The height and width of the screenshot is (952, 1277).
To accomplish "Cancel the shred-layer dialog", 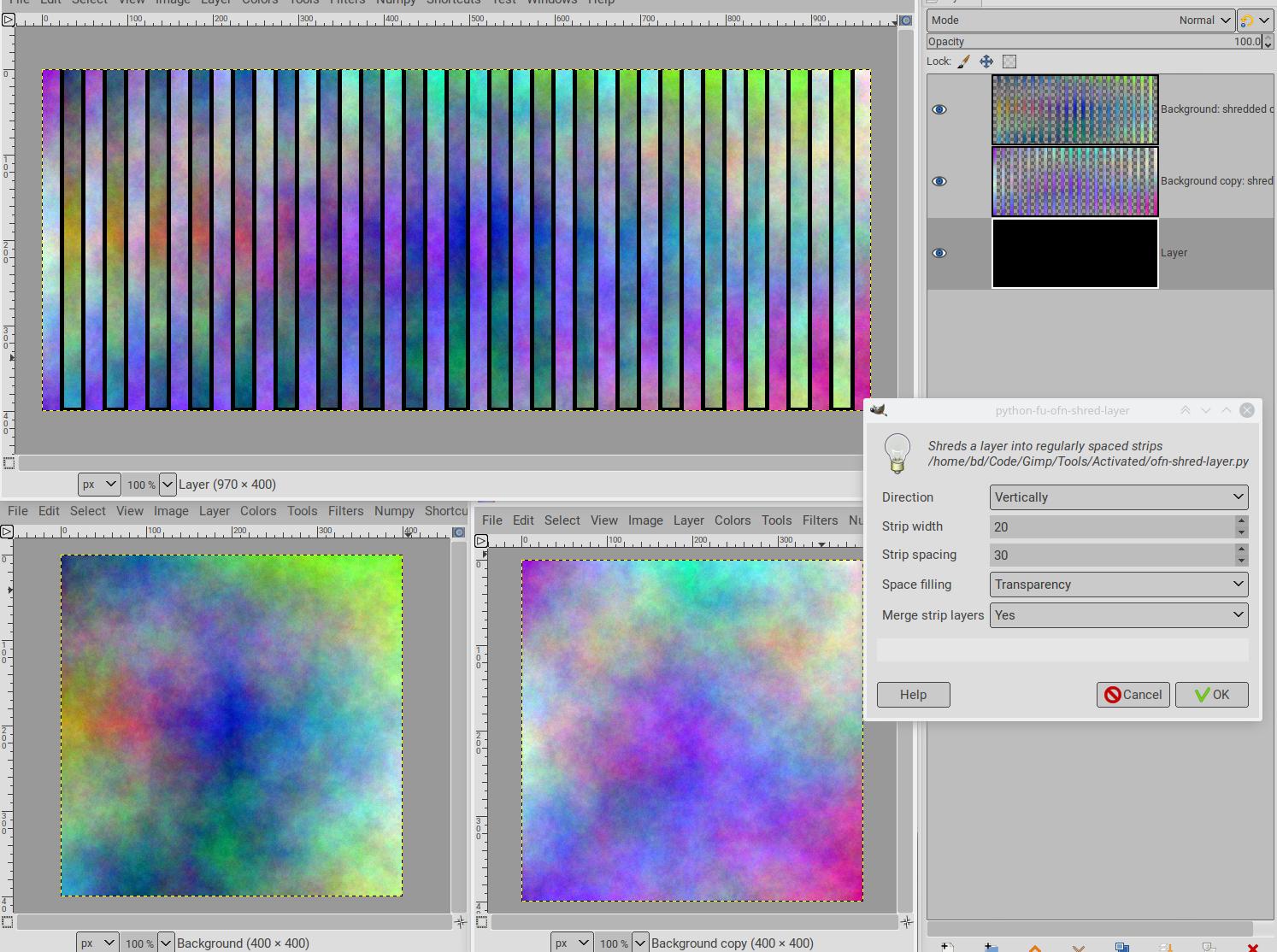I will (x=1133, y=695).
